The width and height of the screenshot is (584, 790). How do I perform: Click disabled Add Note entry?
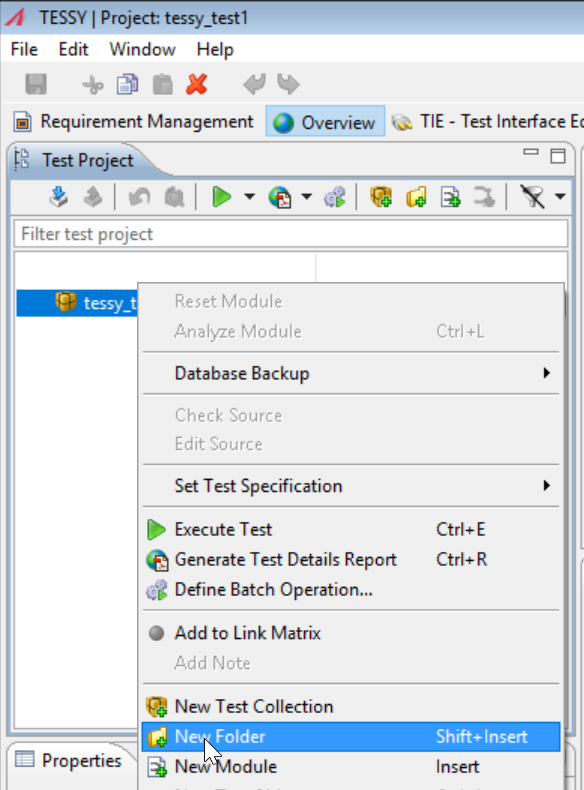pyautogui.click(x=351, y=663)
